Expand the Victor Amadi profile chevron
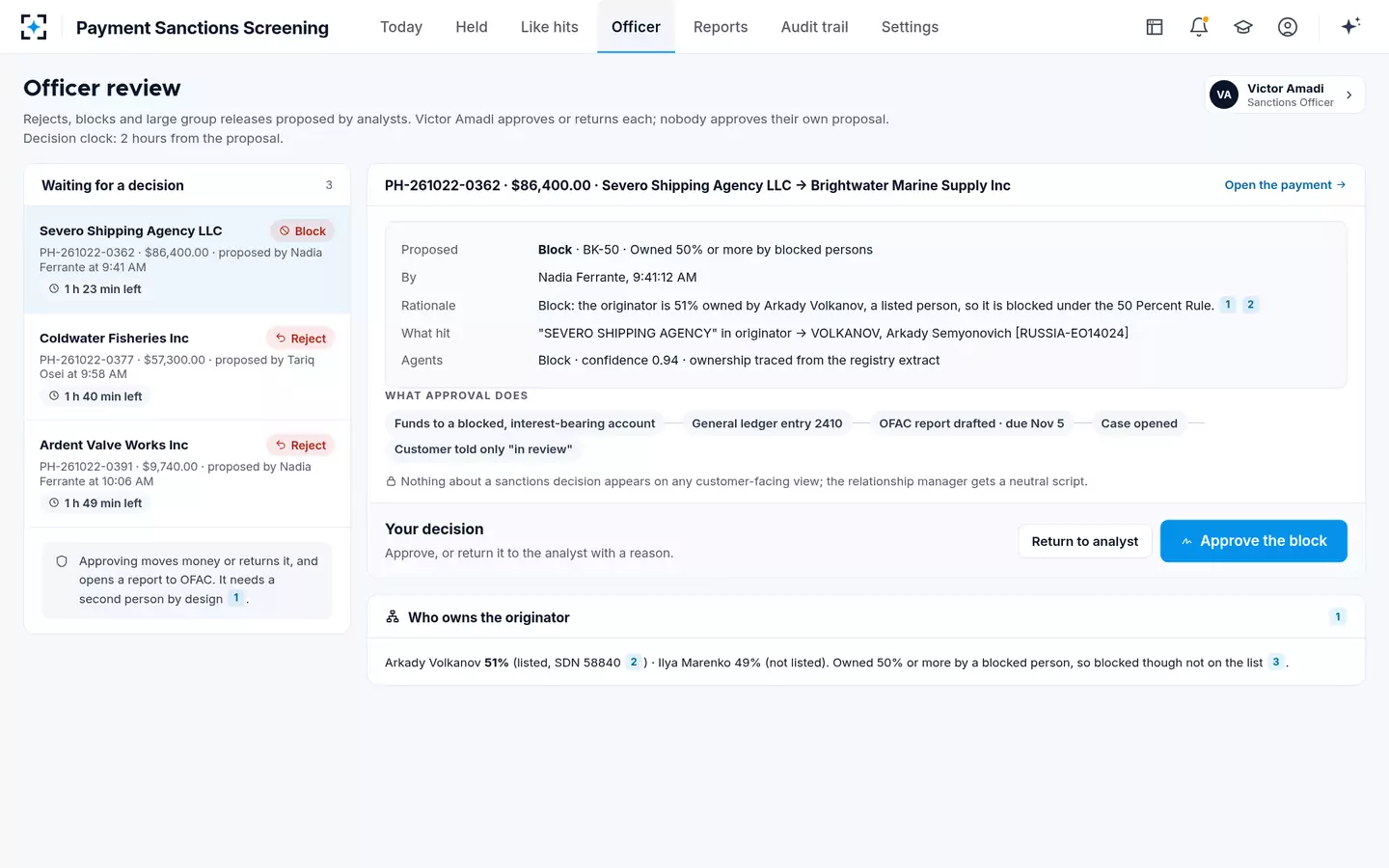 tap(1349, 95)
